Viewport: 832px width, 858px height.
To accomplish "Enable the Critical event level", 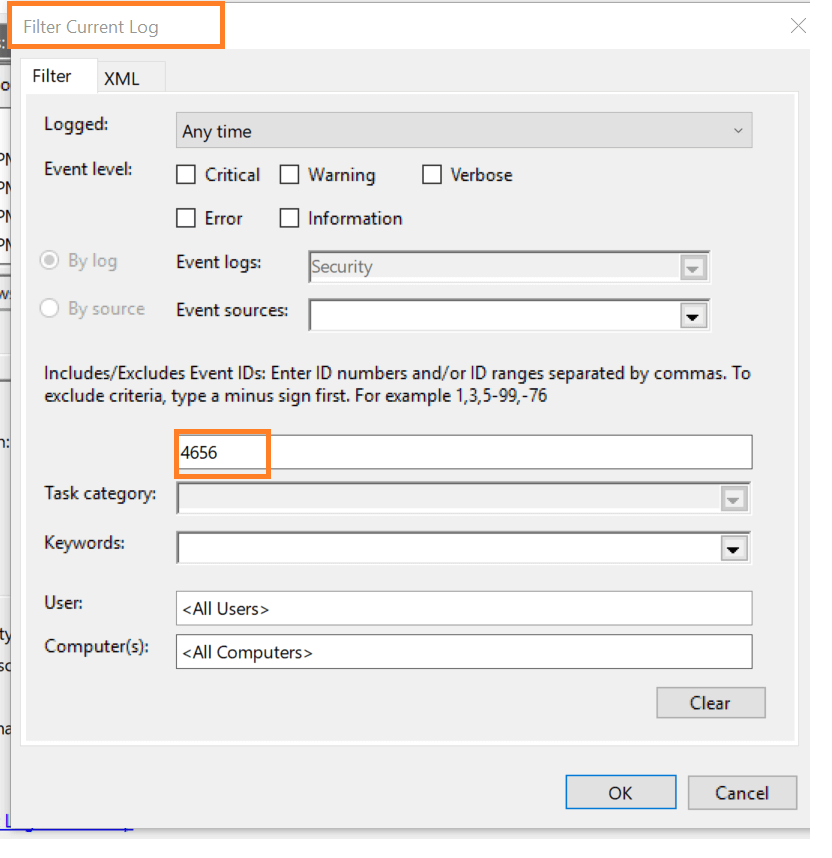I will (185, 174).
